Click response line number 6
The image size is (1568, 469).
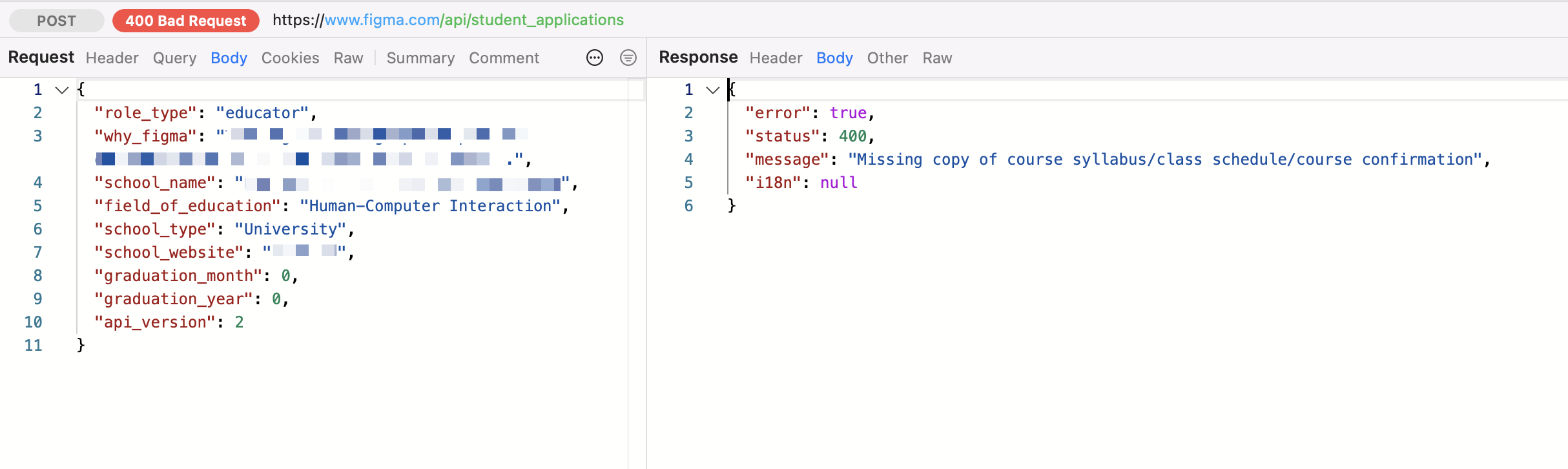[x=688, y=206]
